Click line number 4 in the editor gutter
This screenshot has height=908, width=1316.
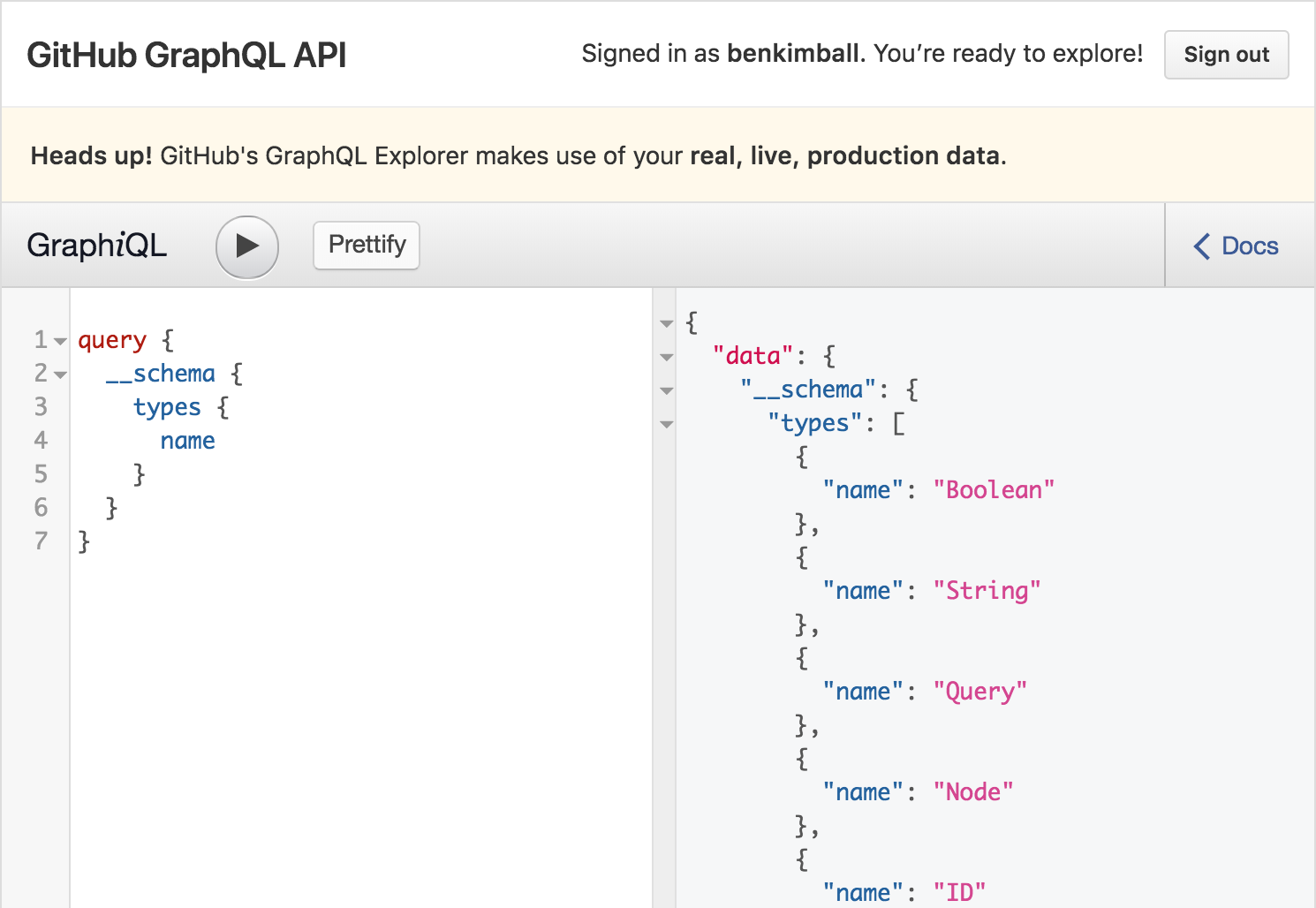click(x=40, y=440)
